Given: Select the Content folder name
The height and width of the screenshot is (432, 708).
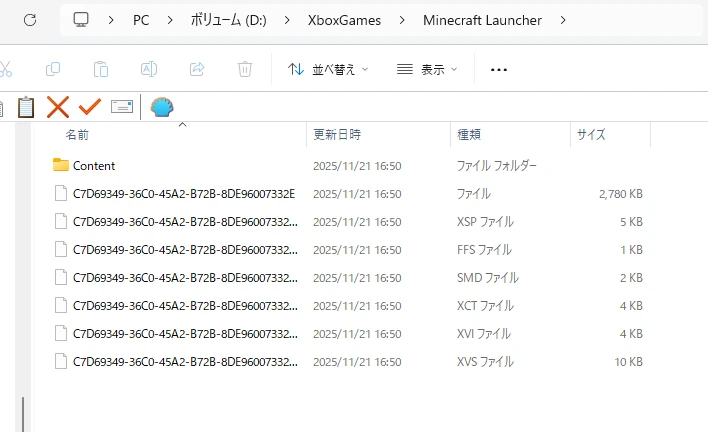Looking at the screenshot, I should point(94,166).
